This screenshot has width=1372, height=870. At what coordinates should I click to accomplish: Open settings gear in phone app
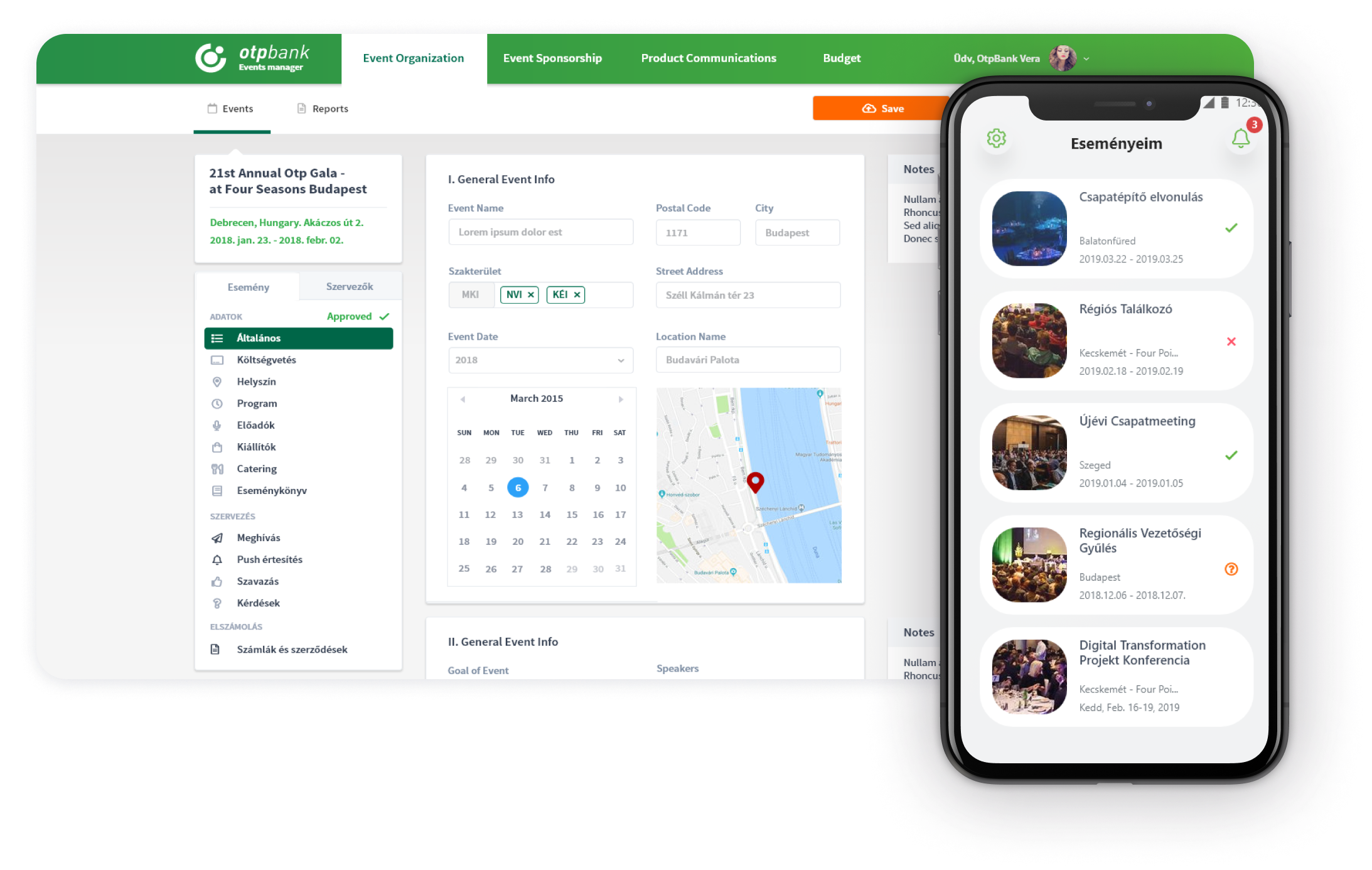click(x=997, y=139)
